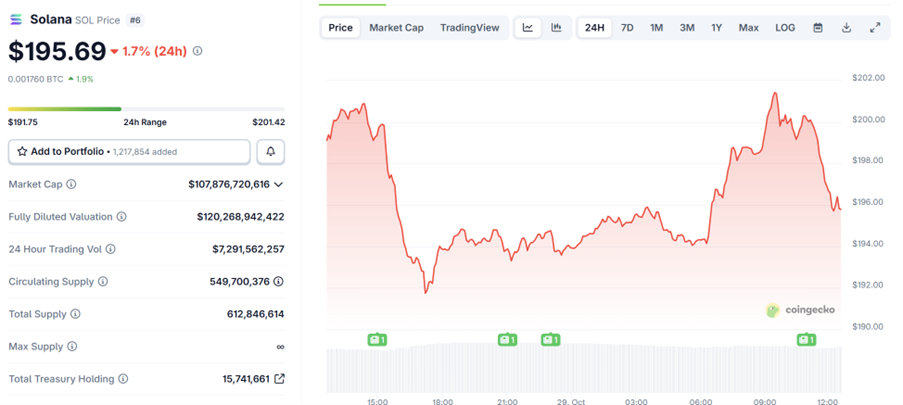The image size is (903, 405).
Task: Switch to candlestick chart view
Action: point(556,28)
